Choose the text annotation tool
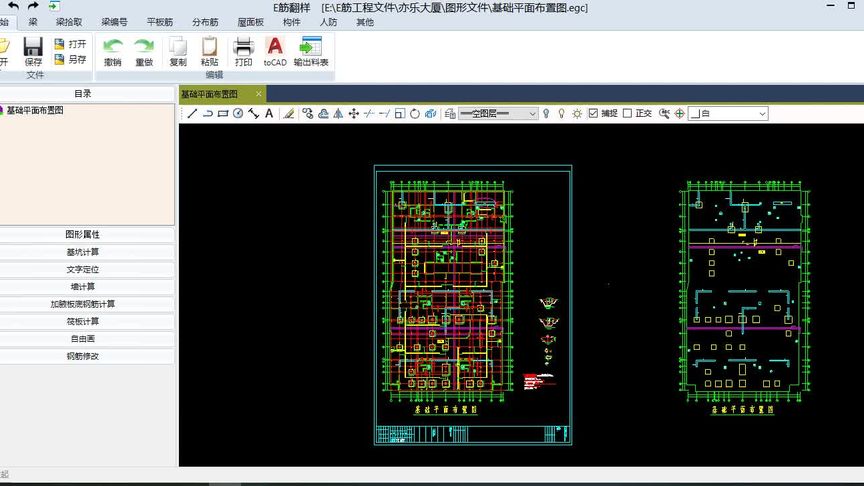Screen dimensions: 864x486 coord(269,114)
